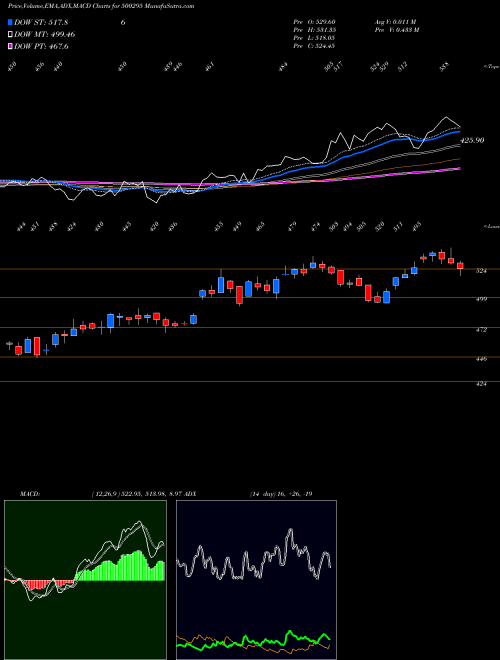Screen dimensions: 500x660
Task: Click the '<Lows' label beside the chart
Action: [491, 226]
